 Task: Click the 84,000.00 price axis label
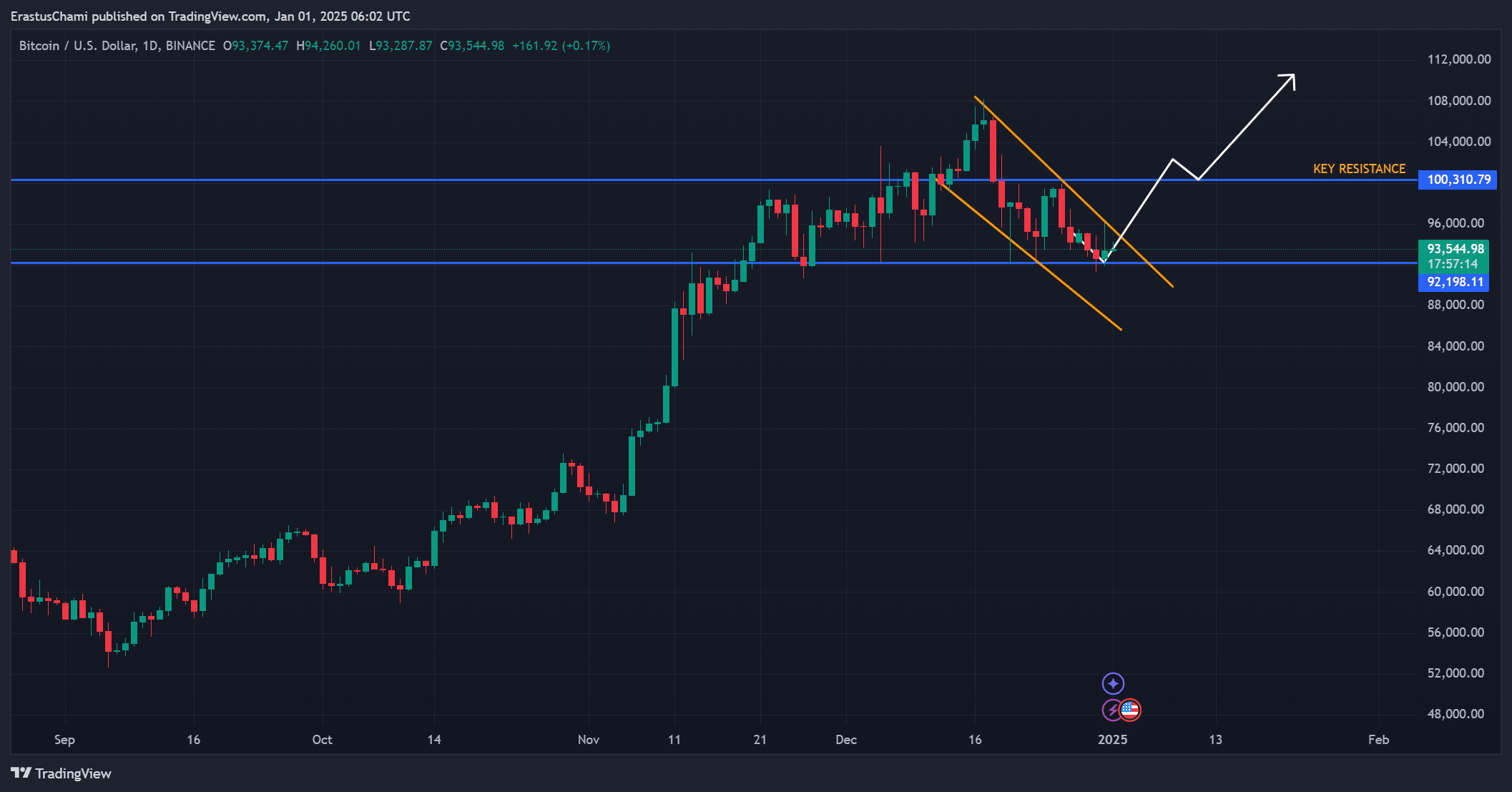click(1455, 346)
